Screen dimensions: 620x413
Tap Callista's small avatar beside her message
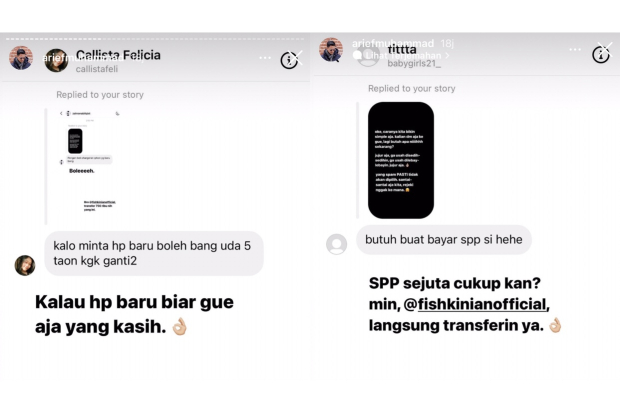coord(25,265)
